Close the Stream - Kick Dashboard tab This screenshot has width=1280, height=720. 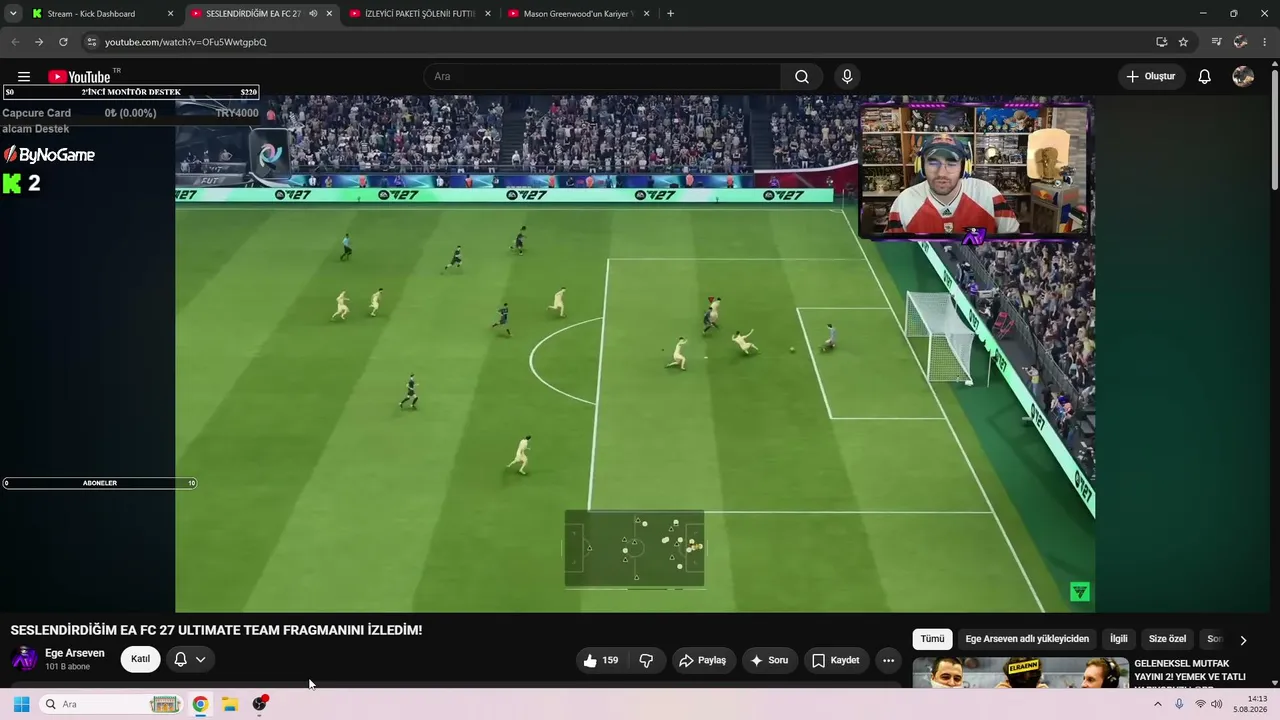tap(170, 14)
